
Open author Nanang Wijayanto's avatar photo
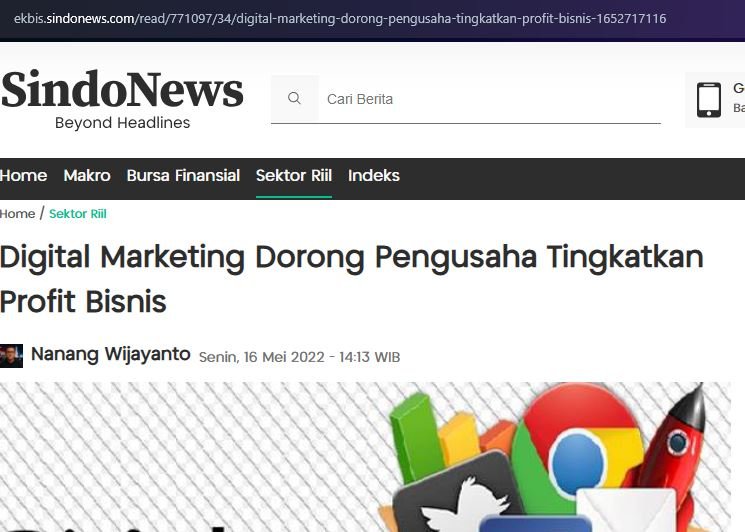tap(11, 356)
